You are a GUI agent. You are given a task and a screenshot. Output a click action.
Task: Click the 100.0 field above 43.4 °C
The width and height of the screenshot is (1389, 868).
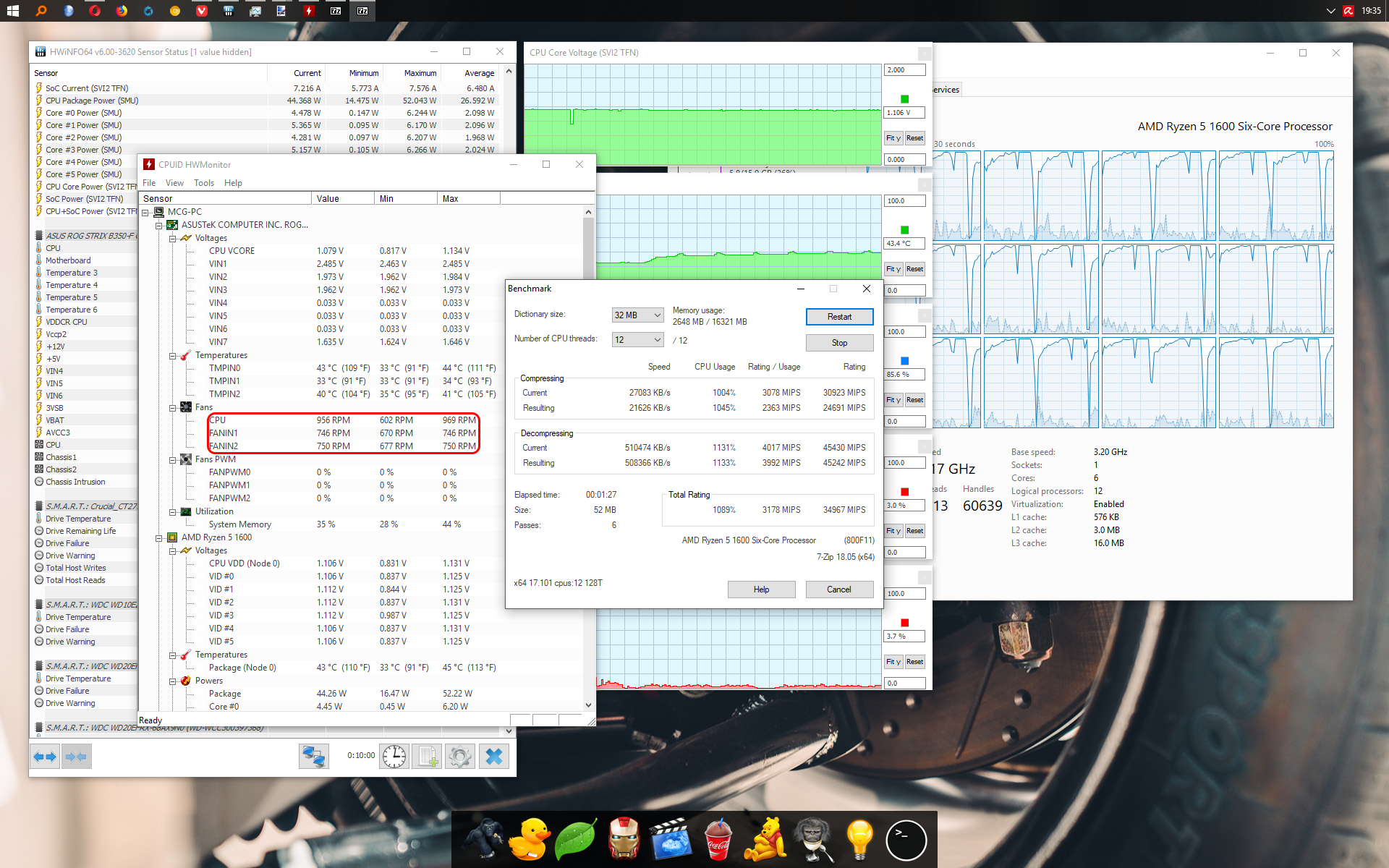pyautogui.click(x=904, y=201)
